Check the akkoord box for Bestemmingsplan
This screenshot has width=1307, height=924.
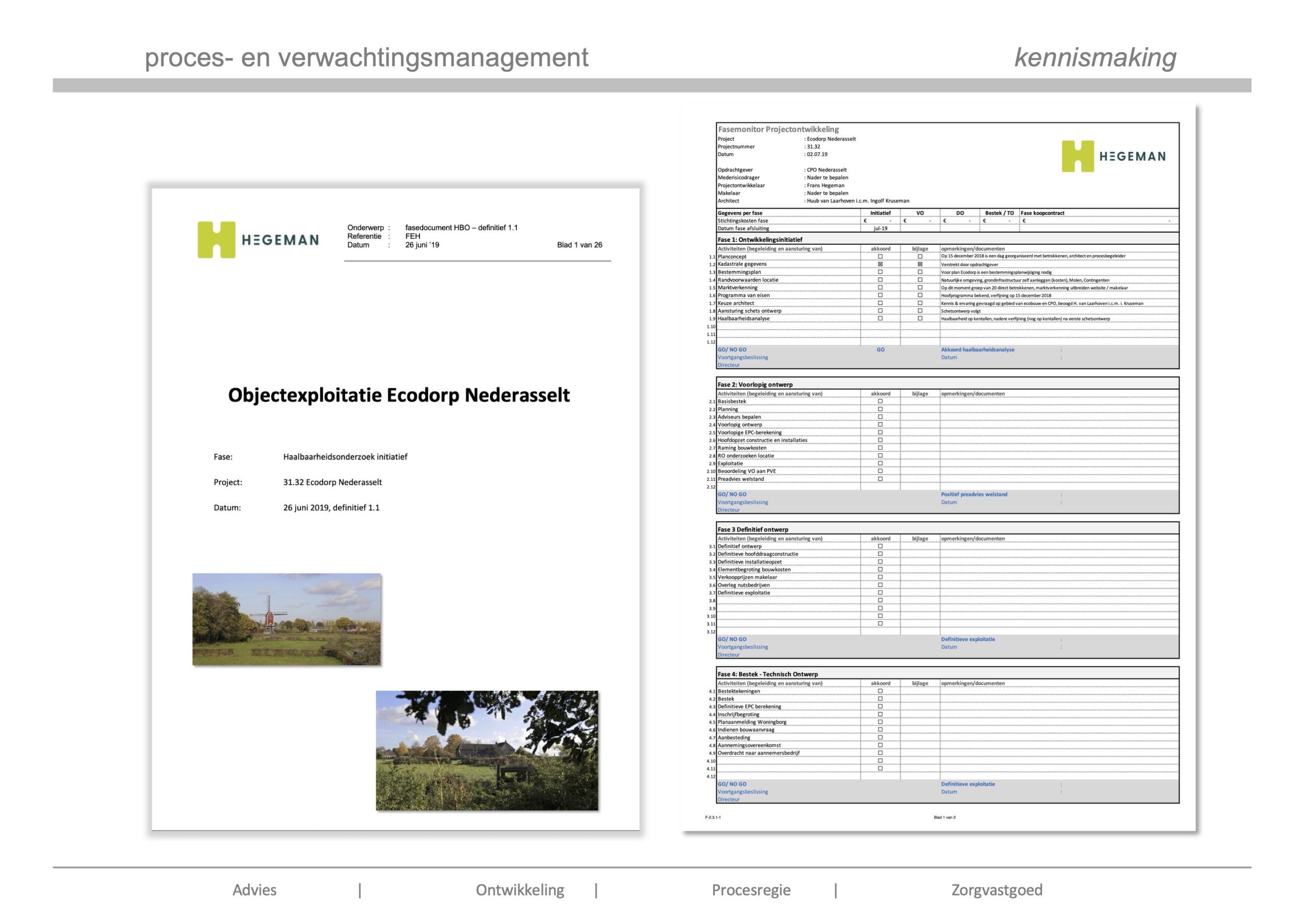(880, 272)
